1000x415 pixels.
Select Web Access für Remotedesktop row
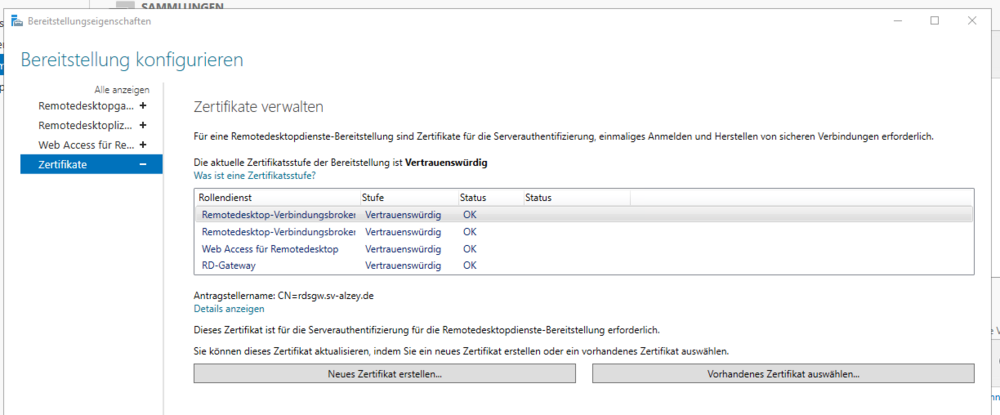tap(269, 249)
